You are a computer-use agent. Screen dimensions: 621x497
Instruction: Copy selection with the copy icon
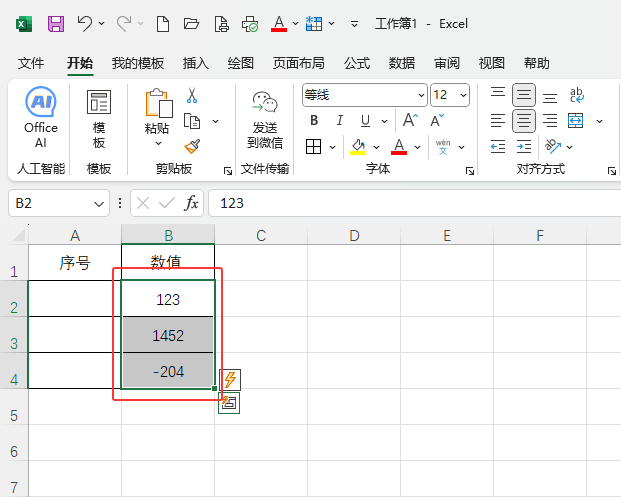(192, 121)
